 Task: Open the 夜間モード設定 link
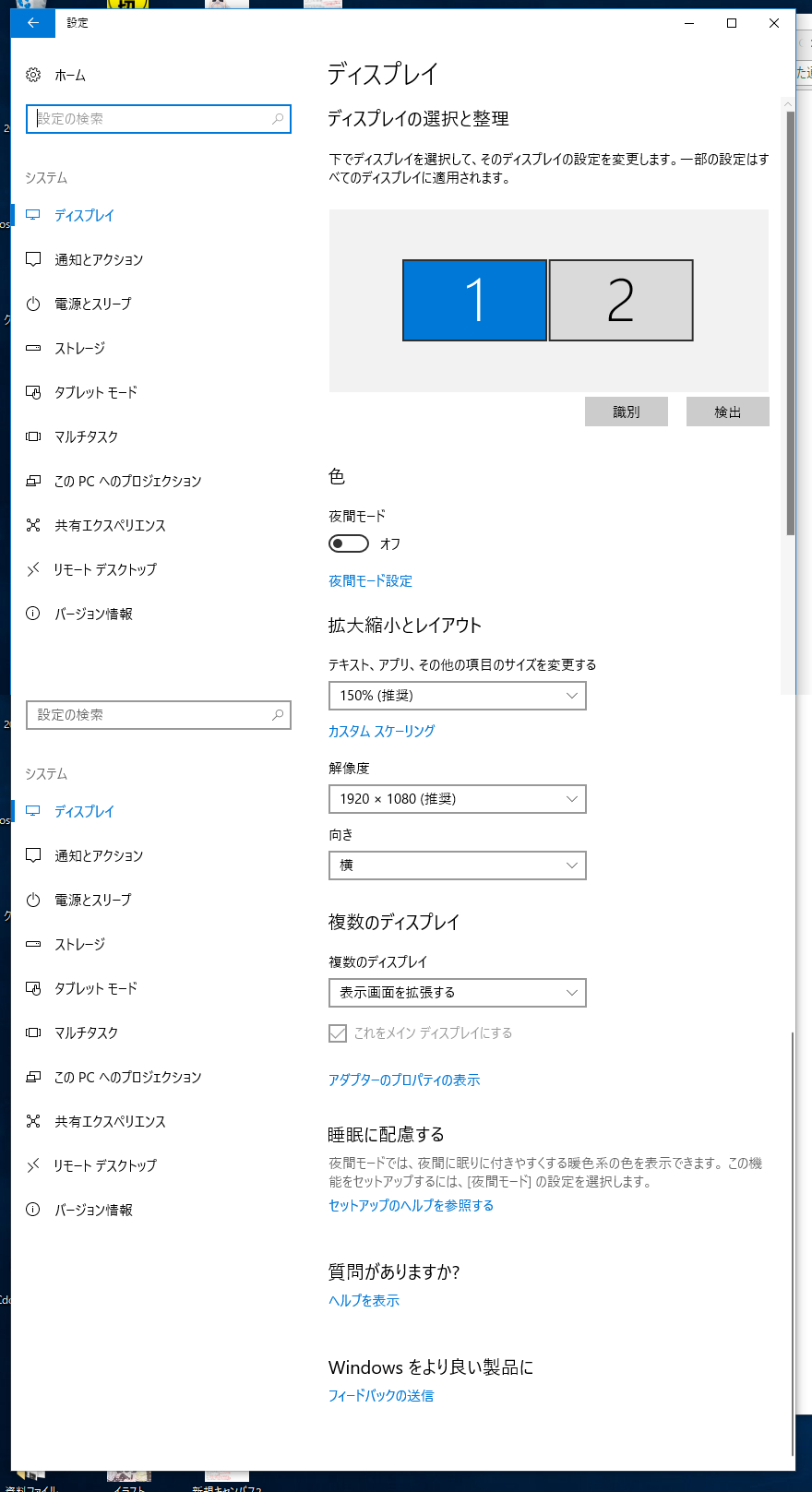tap(370, 580)
